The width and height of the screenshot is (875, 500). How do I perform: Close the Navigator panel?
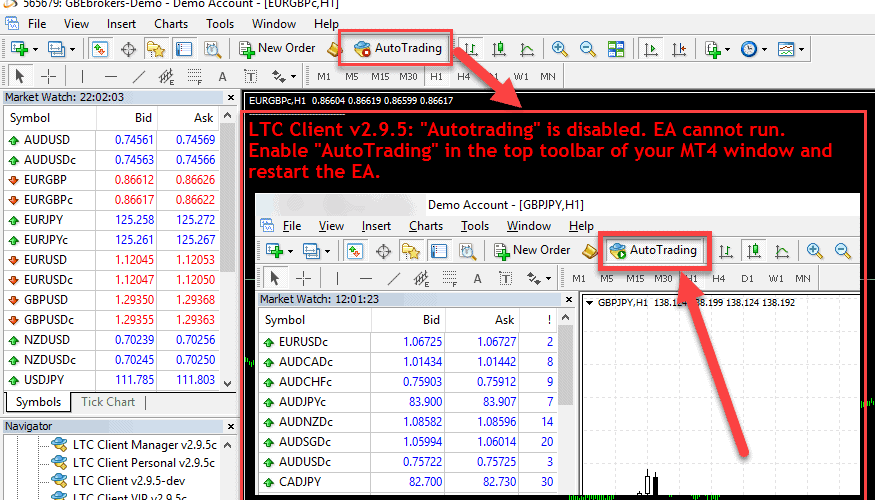tap(231, 426)
